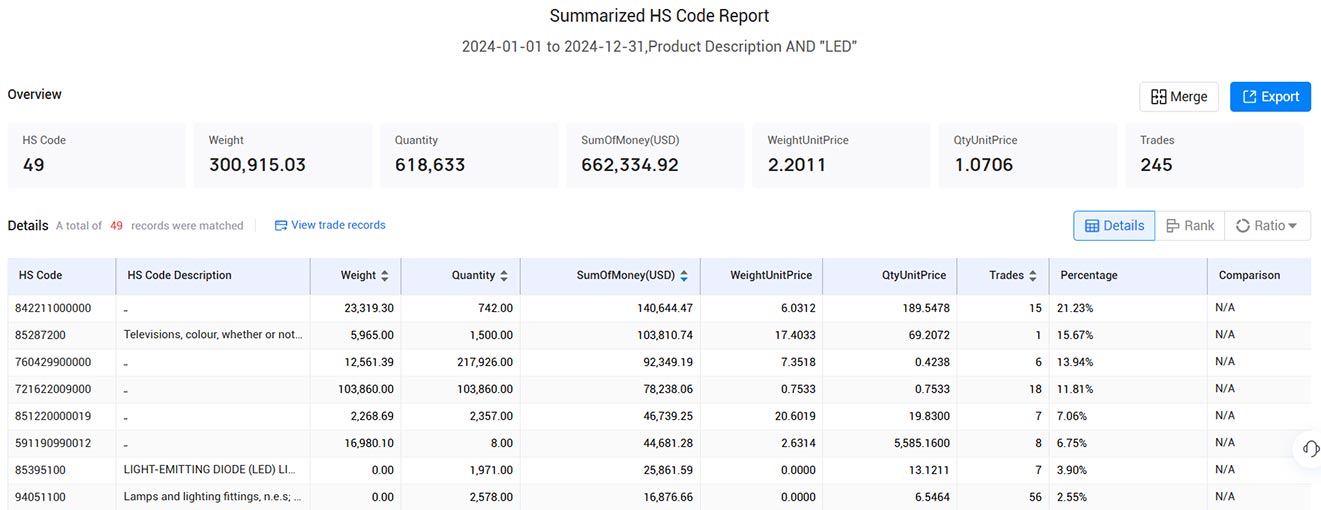
Task: Sort the table by Weight column
Action: click(x=385, y=276)
